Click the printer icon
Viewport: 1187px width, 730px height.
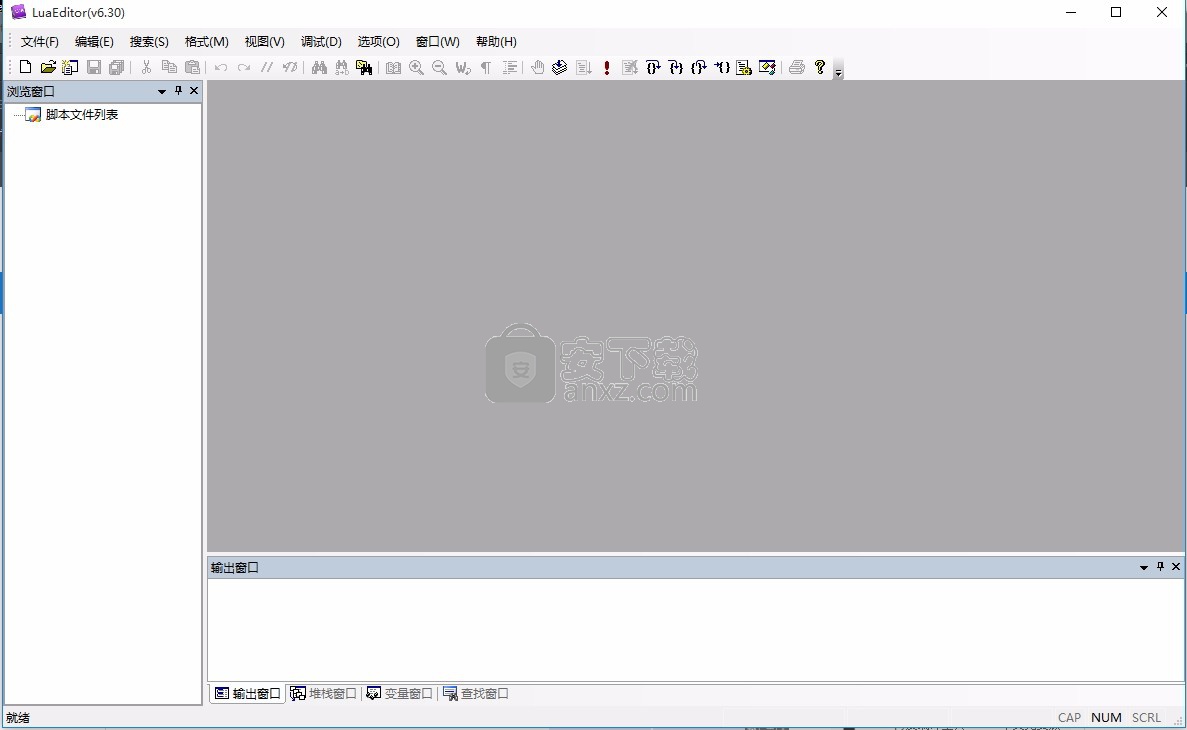pyautogui.click(x=796, y=67)
